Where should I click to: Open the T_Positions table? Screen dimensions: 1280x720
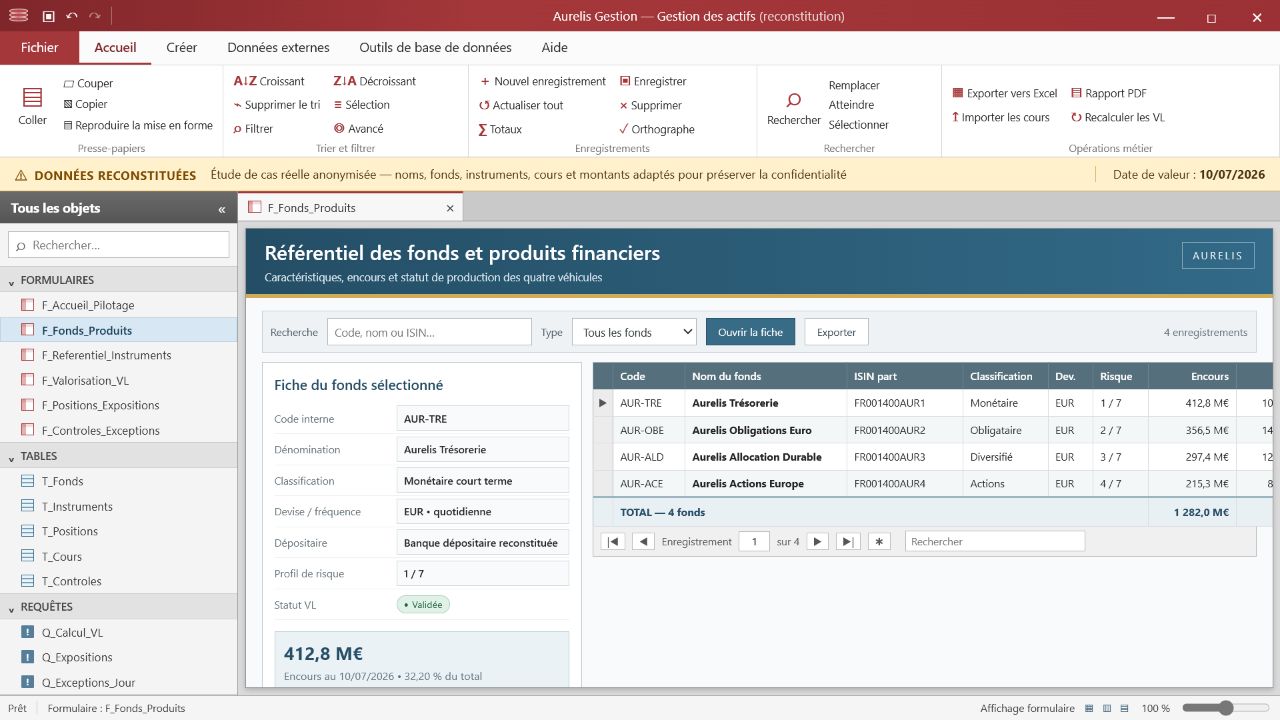[x=118, y=531]
